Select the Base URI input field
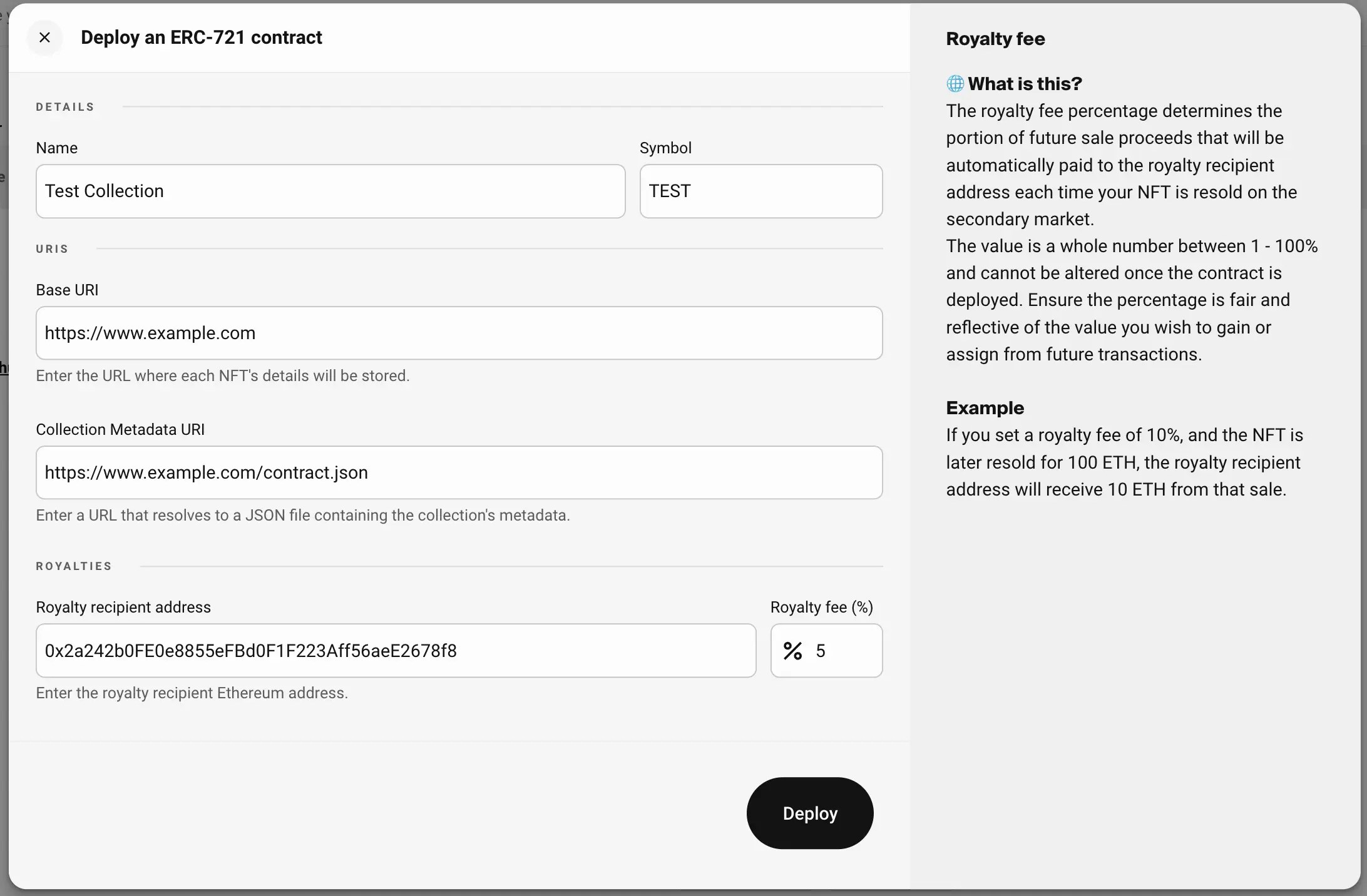 (459, 333)
